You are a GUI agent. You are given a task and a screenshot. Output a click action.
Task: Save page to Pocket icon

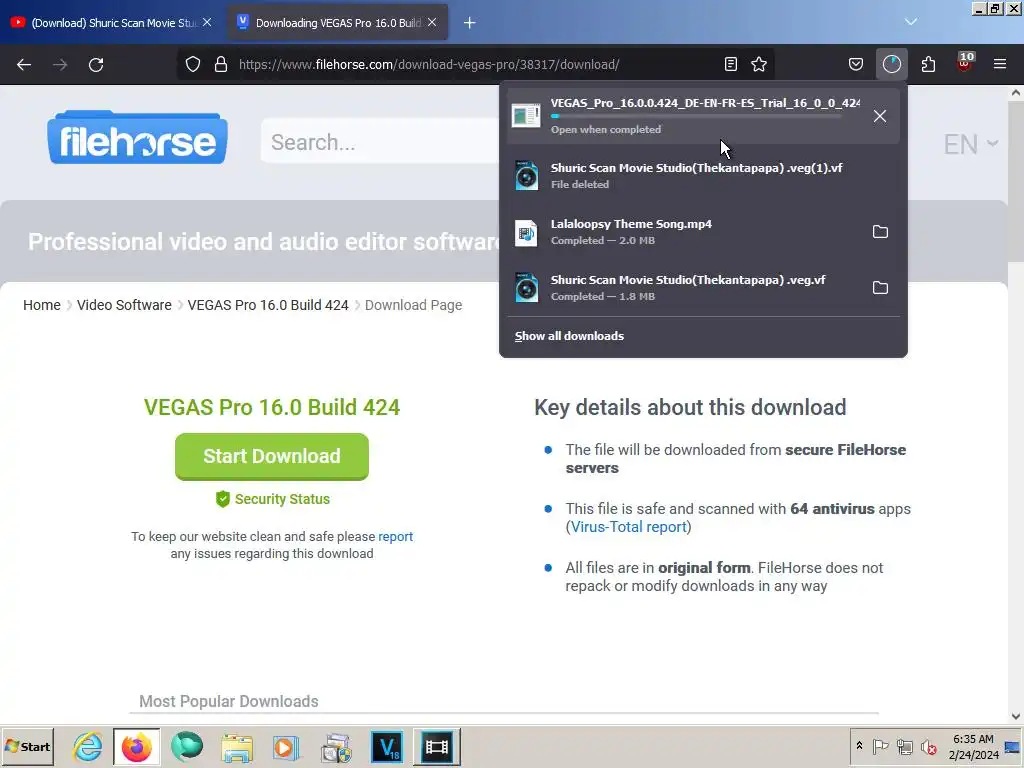click(856, 64)
